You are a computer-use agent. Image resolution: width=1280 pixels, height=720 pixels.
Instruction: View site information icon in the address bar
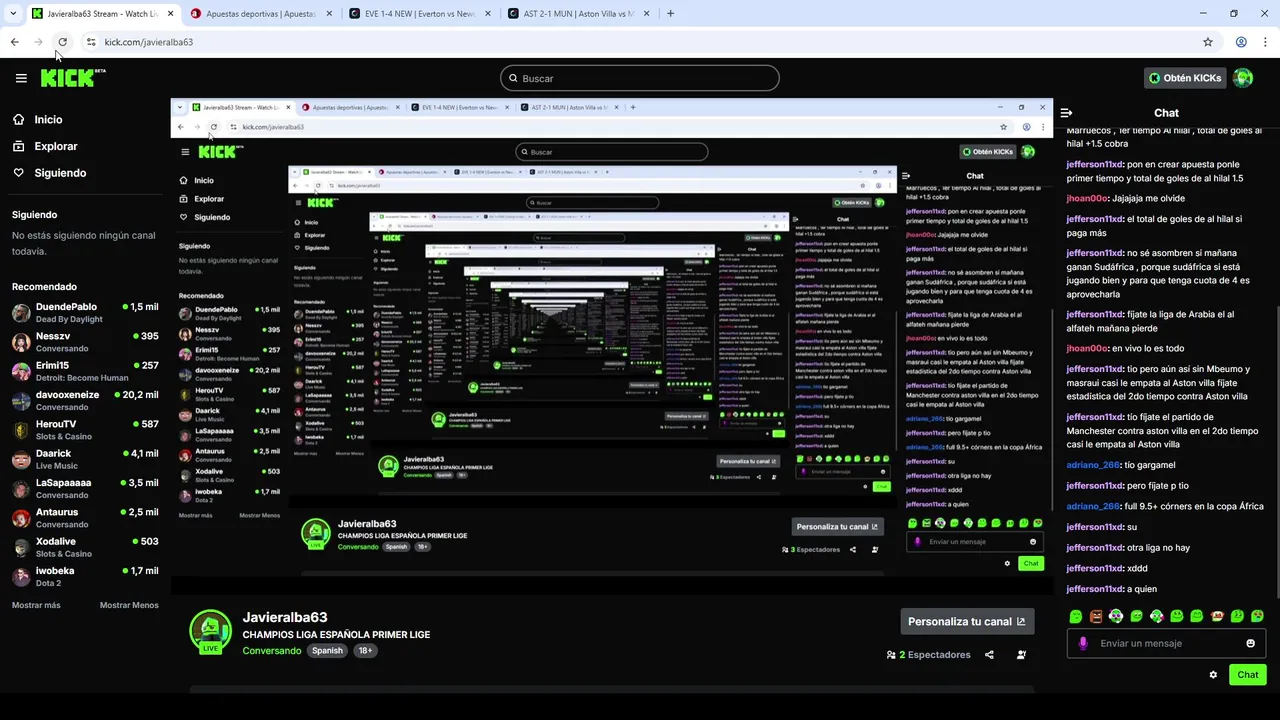(91, 42)
